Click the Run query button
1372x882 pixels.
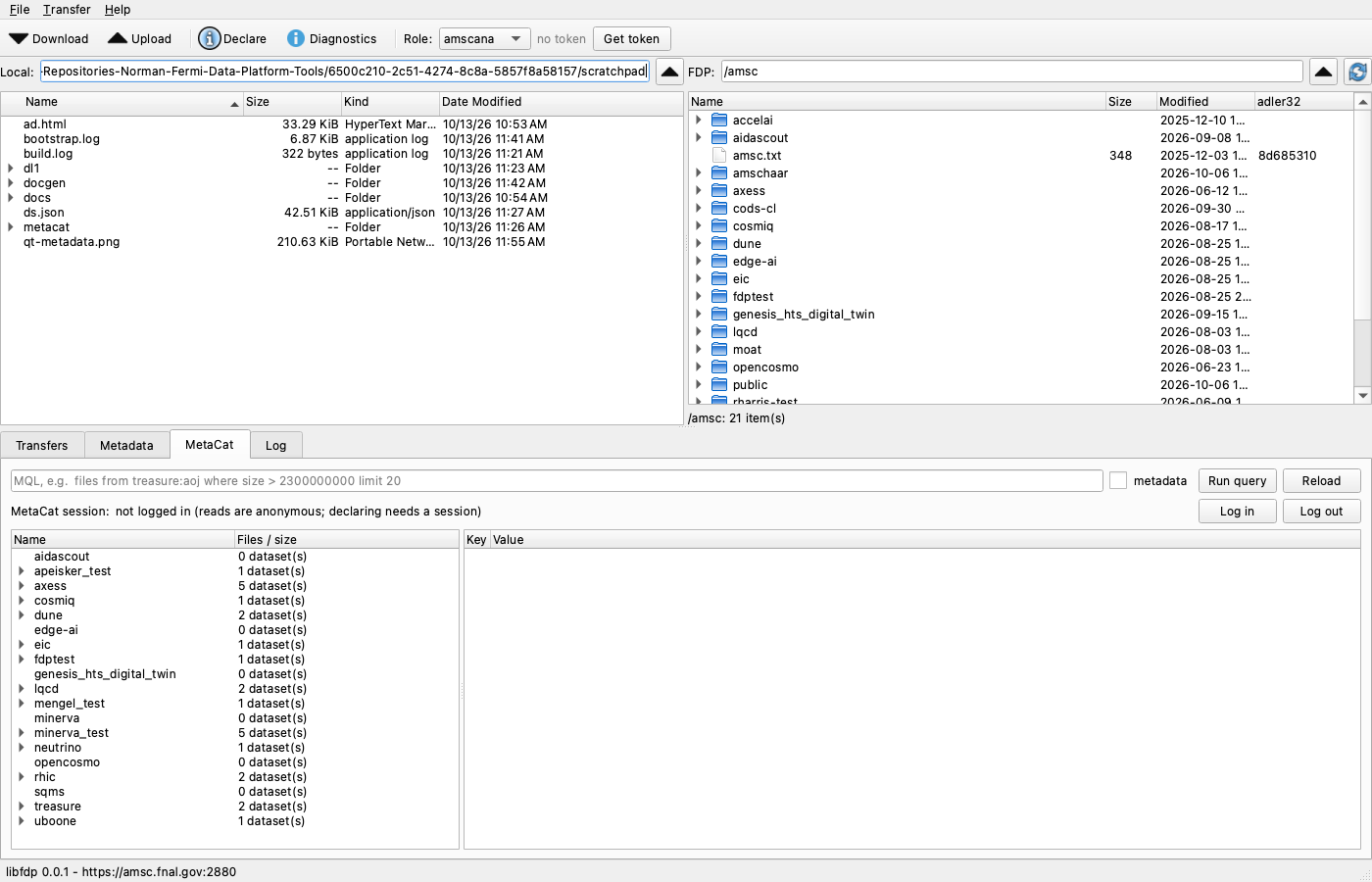point(1238,481)
